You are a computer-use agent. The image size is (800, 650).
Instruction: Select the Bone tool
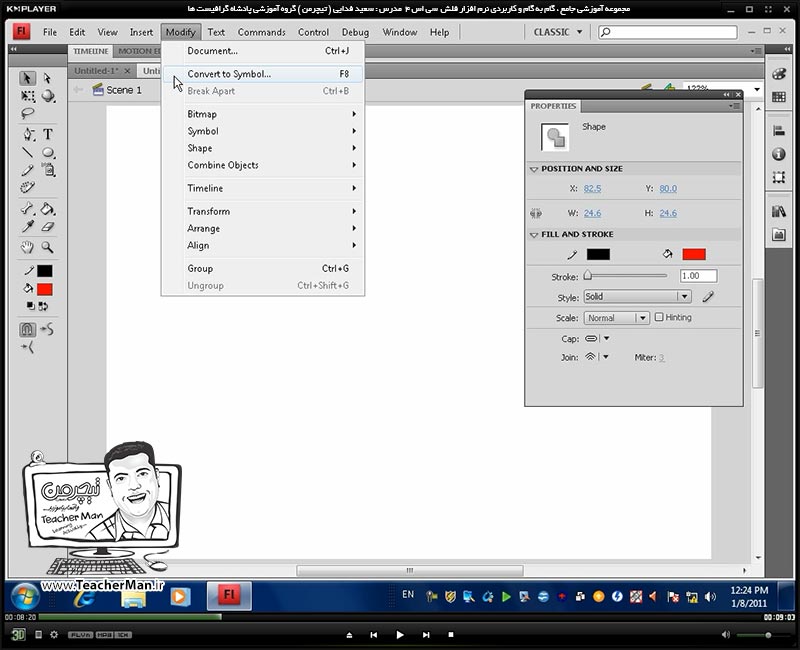coord(28,208)
